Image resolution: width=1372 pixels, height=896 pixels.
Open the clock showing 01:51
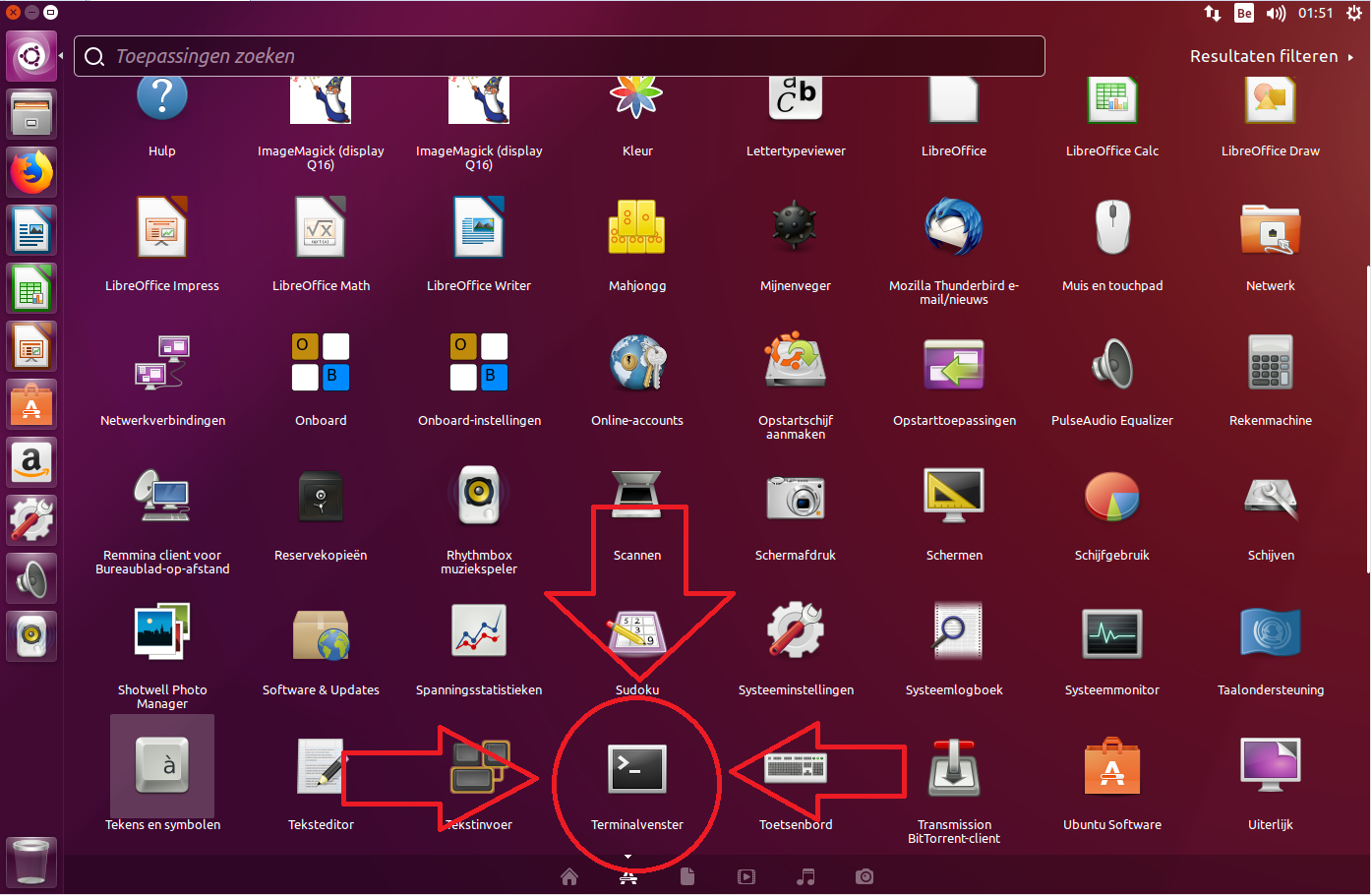click(1315, 13)
